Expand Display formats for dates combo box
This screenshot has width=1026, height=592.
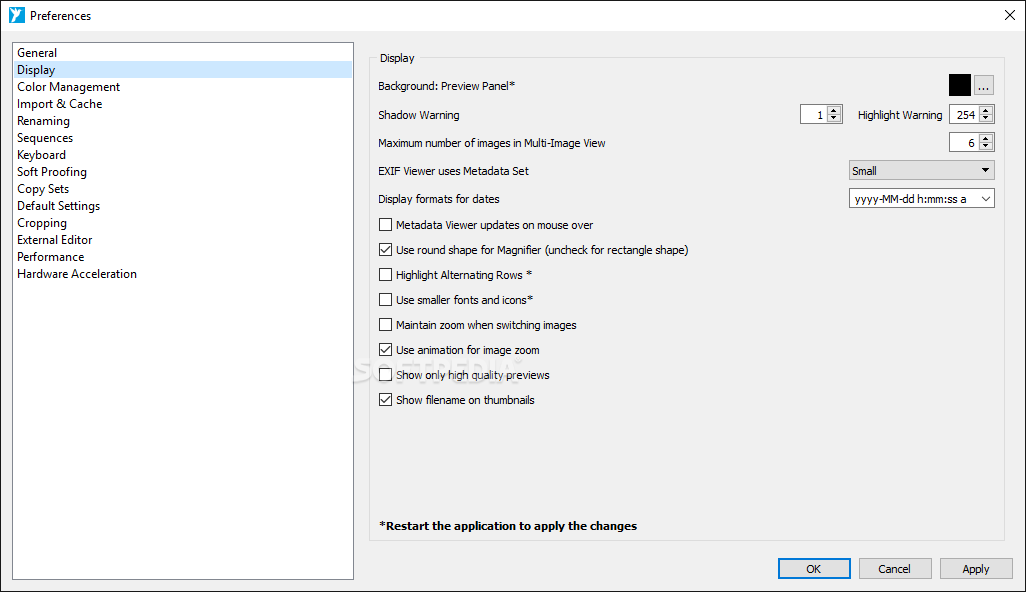tap(921, 199)
